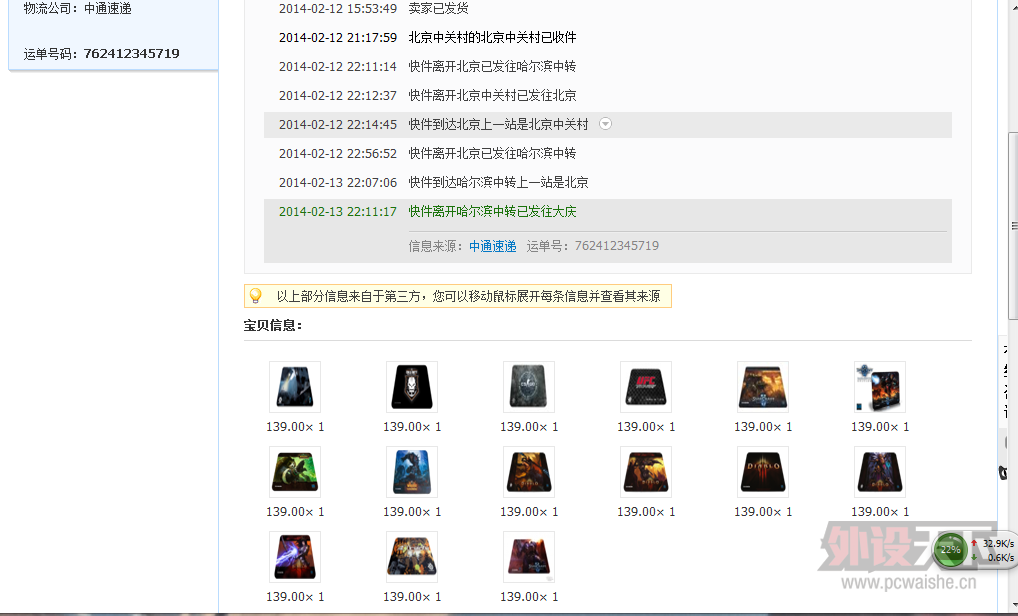Click the lightbulb tip icon
The width and height of the screenshot is (1018, 616).
(256, 296)
